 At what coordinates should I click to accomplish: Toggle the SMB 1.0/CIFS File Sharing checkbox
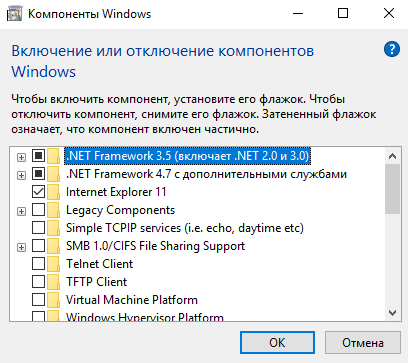click(38, 246)
